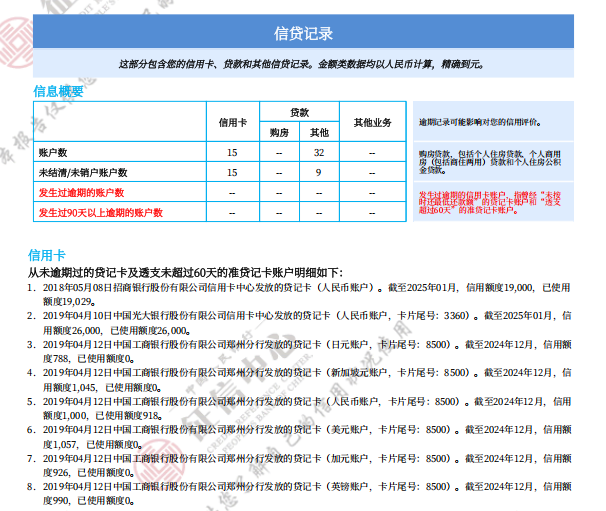Select the 购房 sub-column header

coord(279,133)
